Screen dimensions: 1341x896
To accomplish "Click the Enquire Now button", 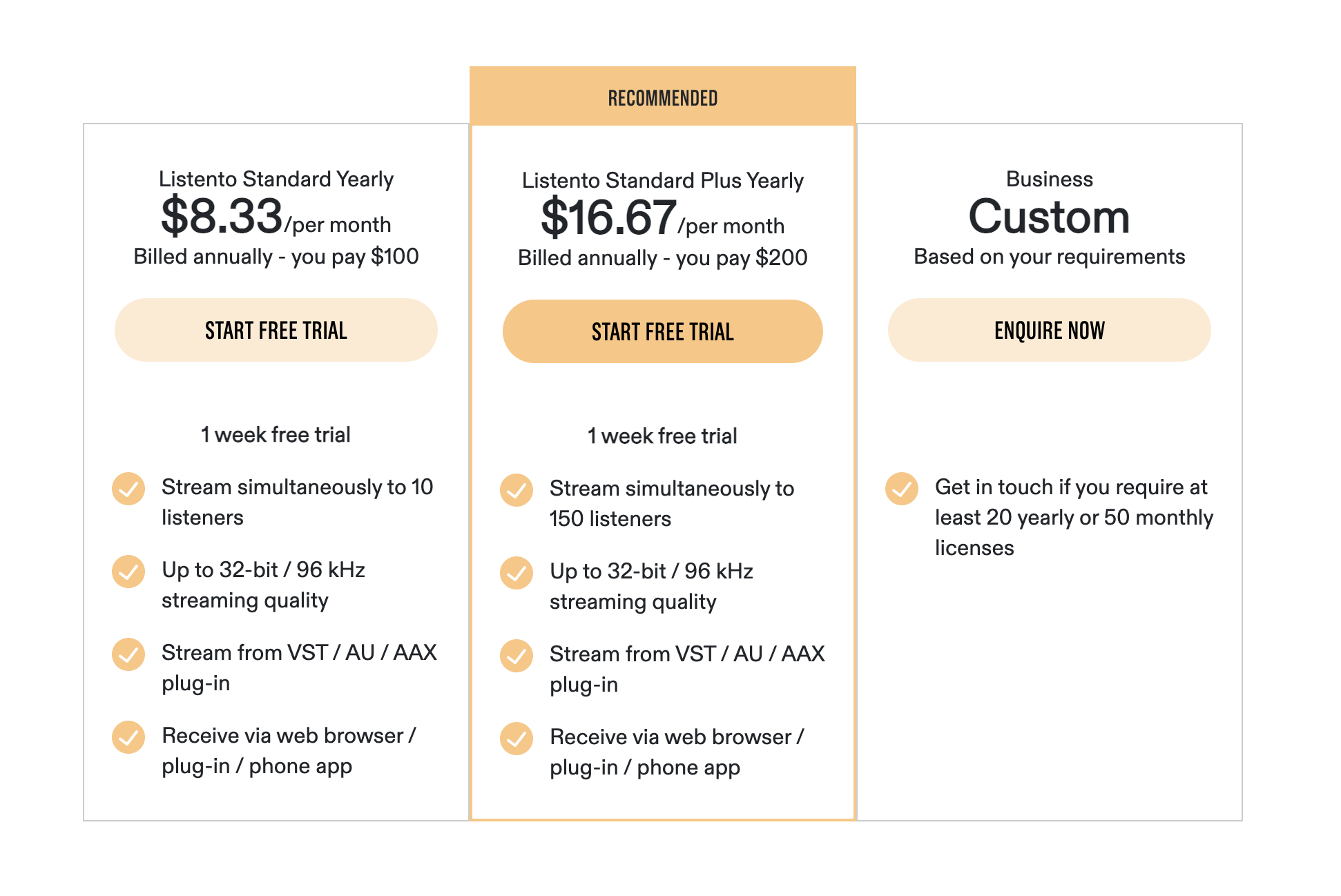I will point(1050,330).
